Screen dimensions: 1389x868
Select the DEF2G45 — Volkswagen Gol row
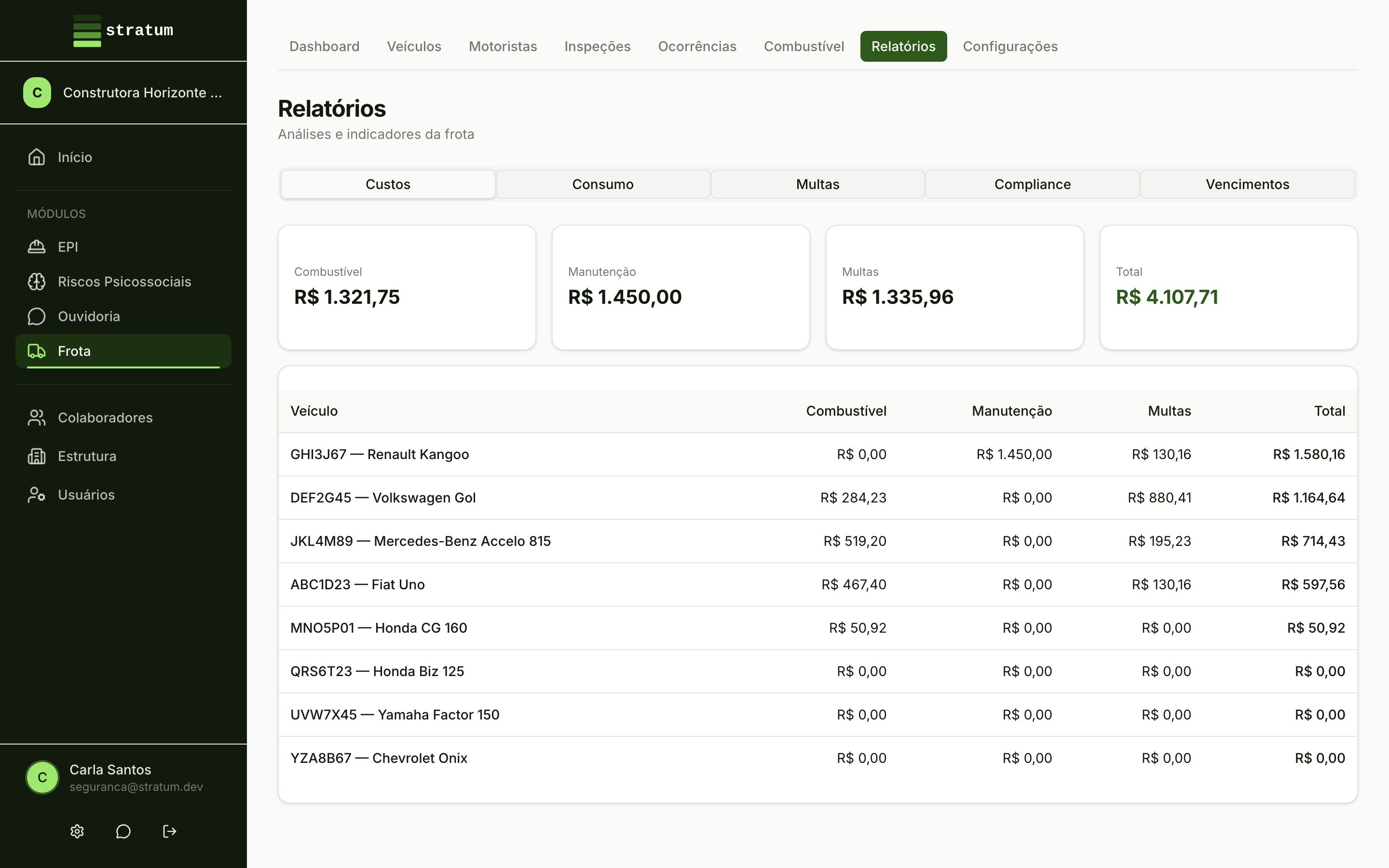click(x=817, y=498)
